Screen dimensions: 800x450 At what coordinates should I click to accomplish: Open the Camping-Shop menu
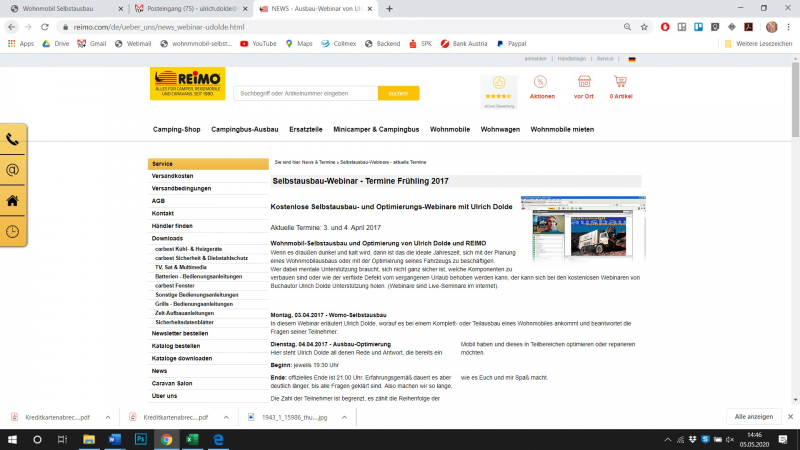tap(177, 130)
